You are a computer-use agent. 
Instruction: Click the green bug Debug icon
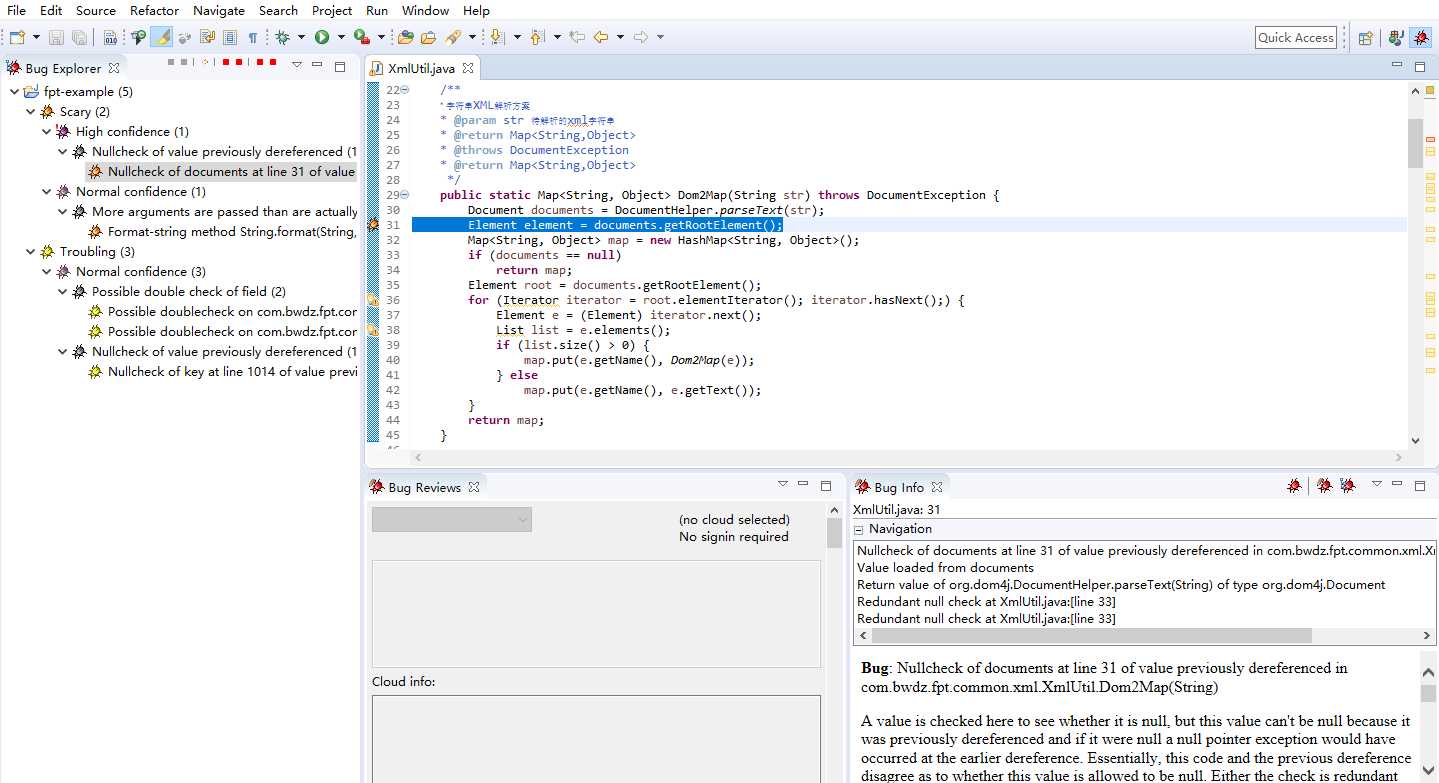click(x=283, y=37)
